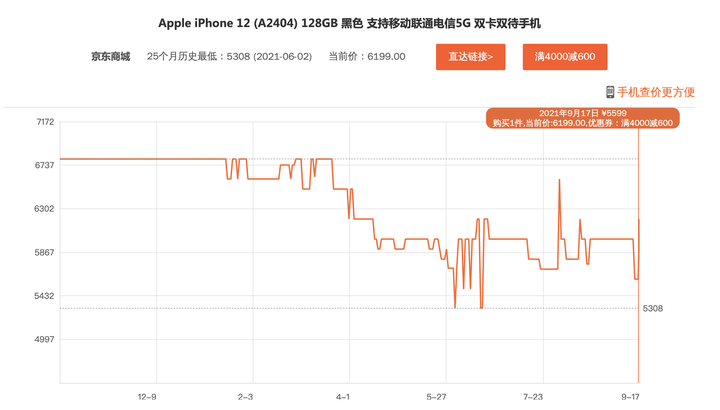Click the orange price tooltip for 2021年9月17日
This screenshot has height=410, width=720.
pos(582,118)
